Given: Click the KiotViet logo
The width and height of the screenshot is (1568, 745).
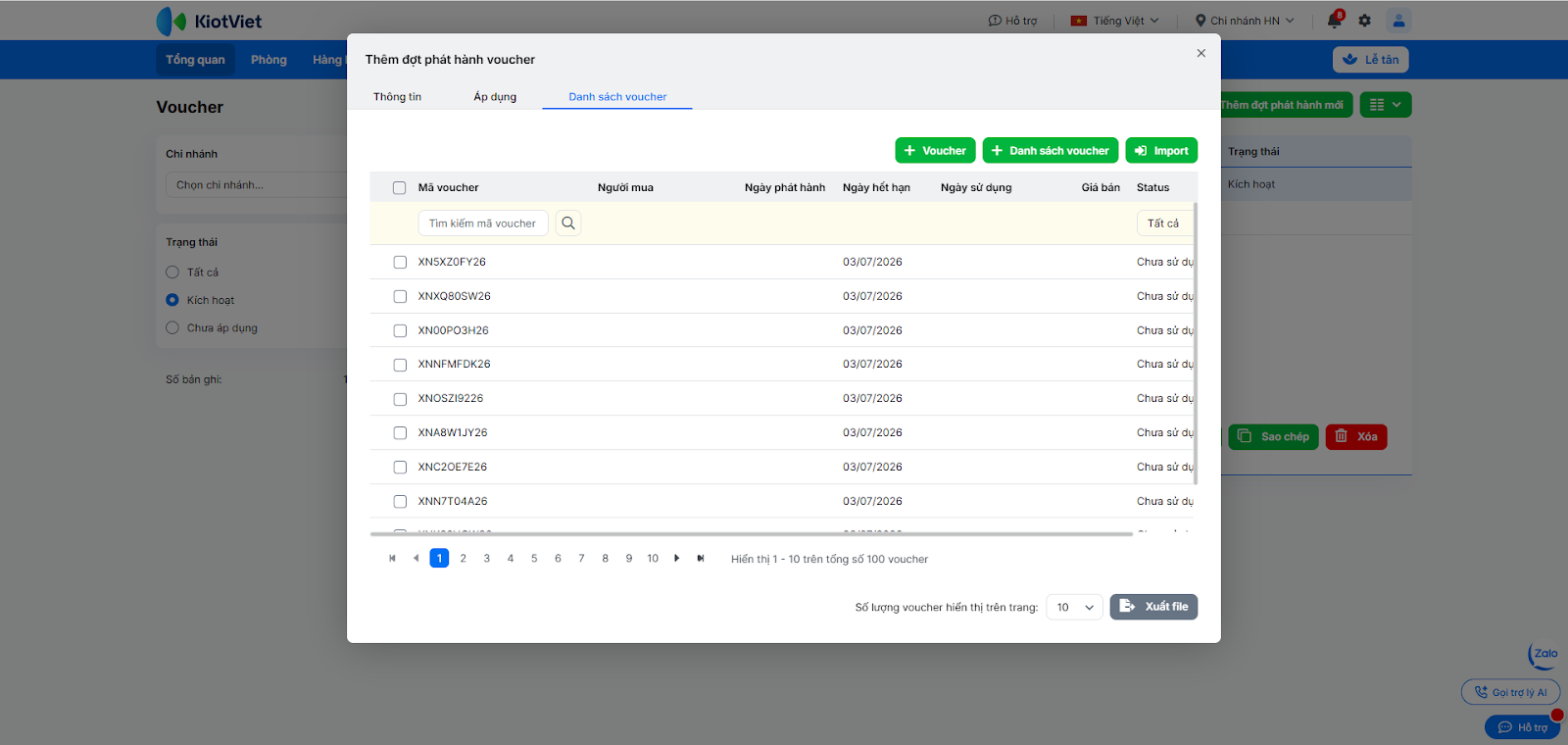Looking at the screenshot, I should pos(209,21).
